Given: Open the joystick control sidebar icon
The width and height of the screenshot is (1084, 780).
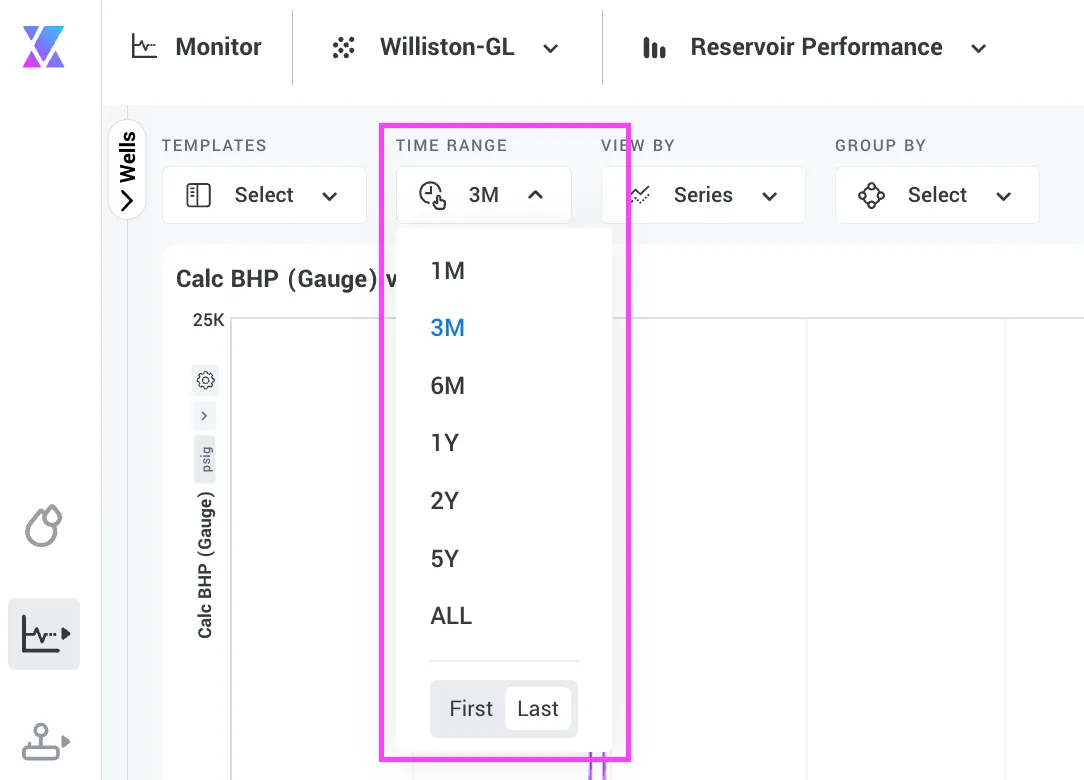Looking at the screenshot, I should (45, 742).
